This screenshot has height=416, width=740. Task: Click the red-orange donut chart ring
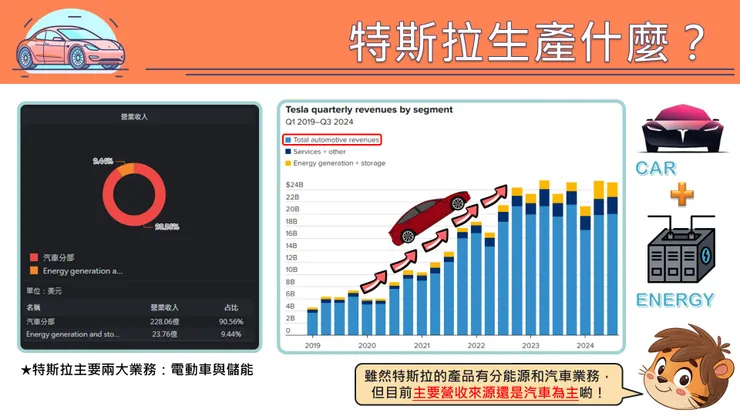pyautogui.click(x=134, y=194)
